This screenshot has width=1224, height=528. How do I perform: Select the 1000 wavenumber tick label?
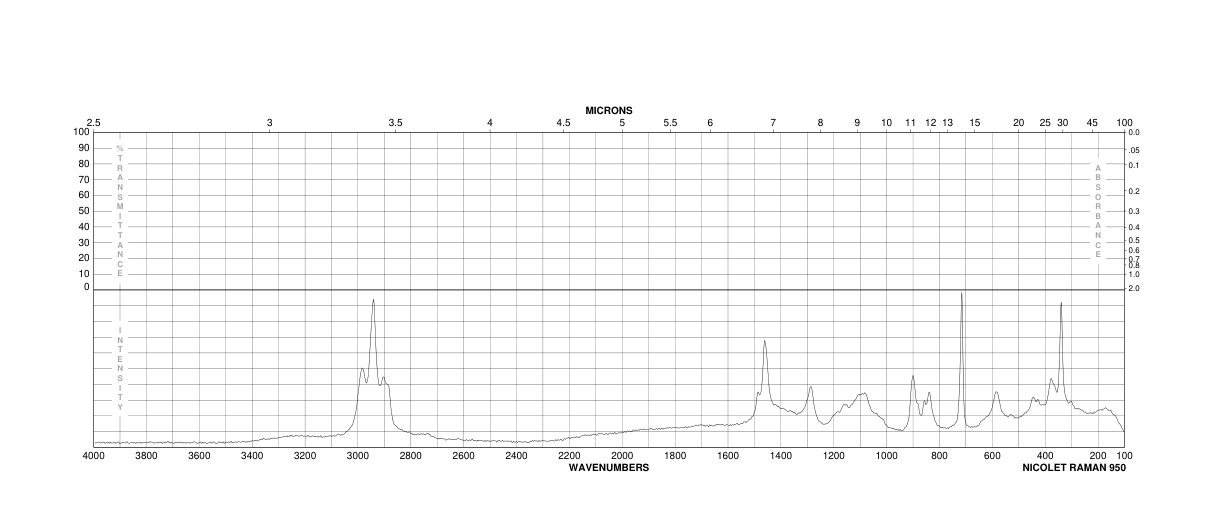(x=886, y=456)
